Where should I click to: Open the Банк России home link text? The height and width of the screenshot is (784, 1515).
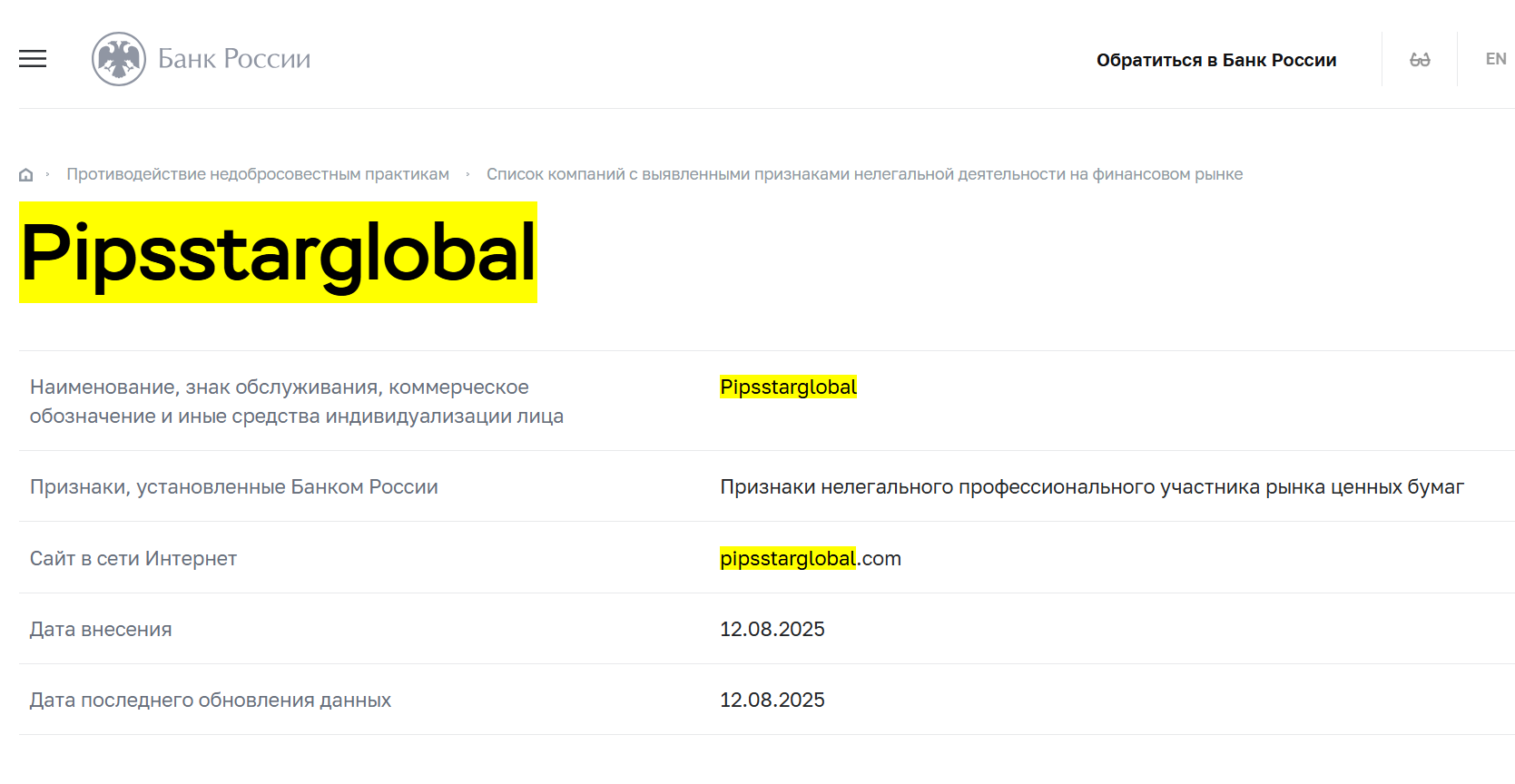click(x=234, y=59)
